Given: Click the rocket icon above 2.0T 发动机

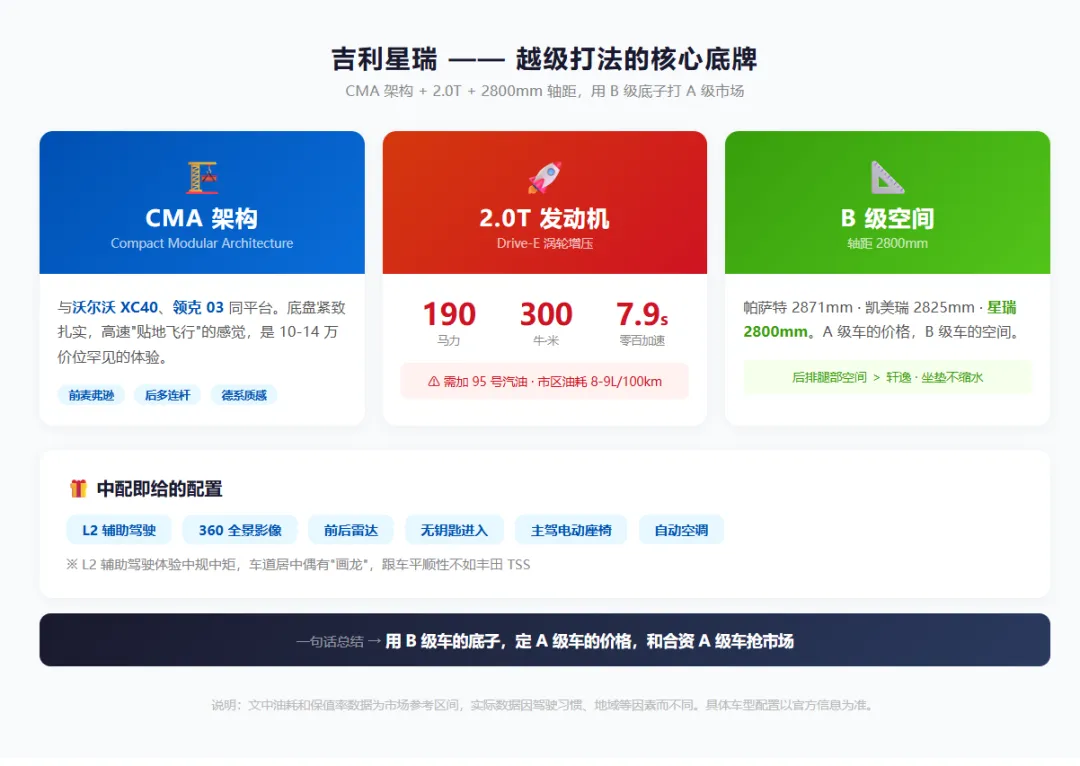Looking at the screenshot, I should [x=545, y=178].
